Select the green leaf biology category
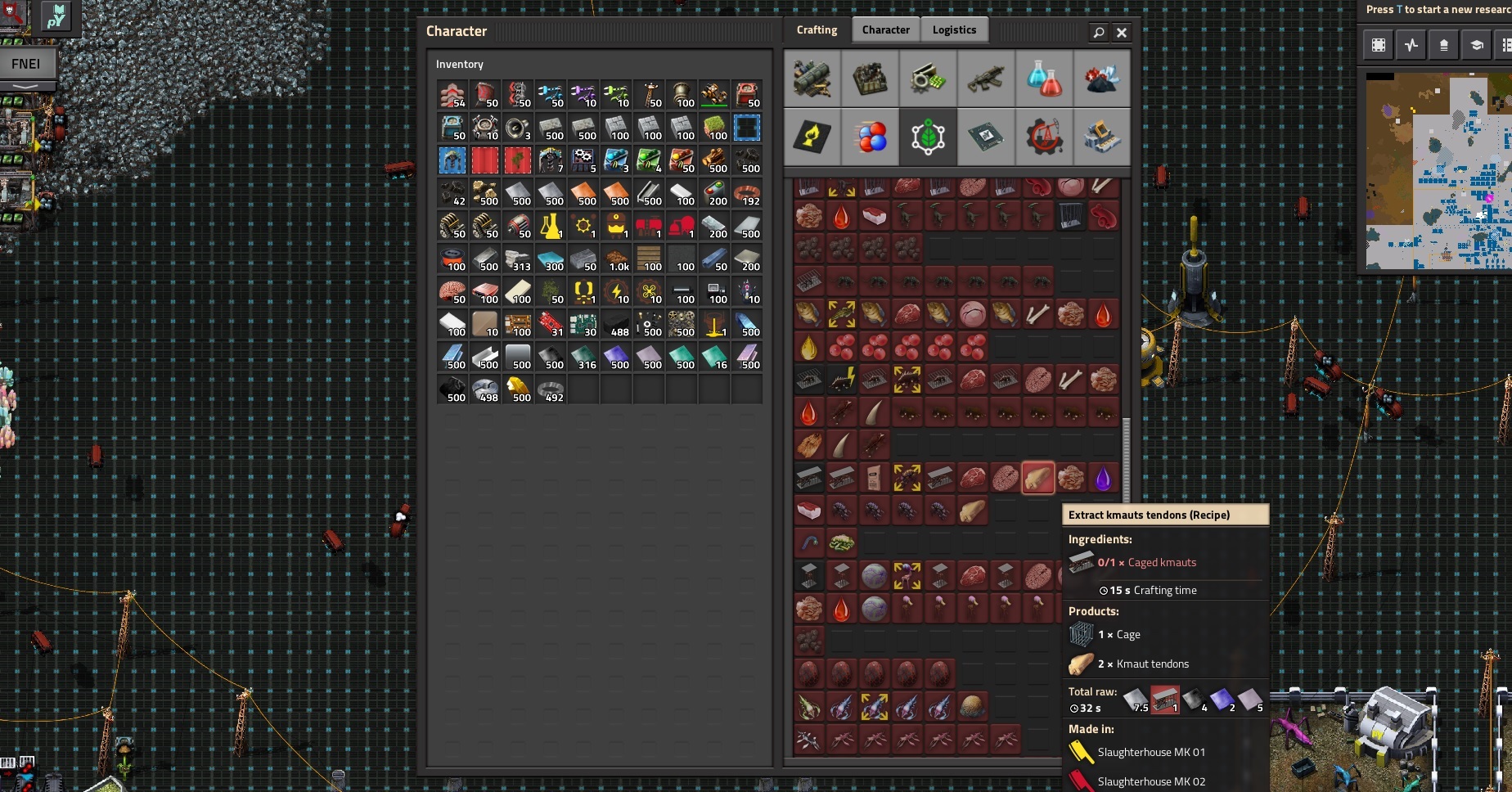 [x=928, y=137]
